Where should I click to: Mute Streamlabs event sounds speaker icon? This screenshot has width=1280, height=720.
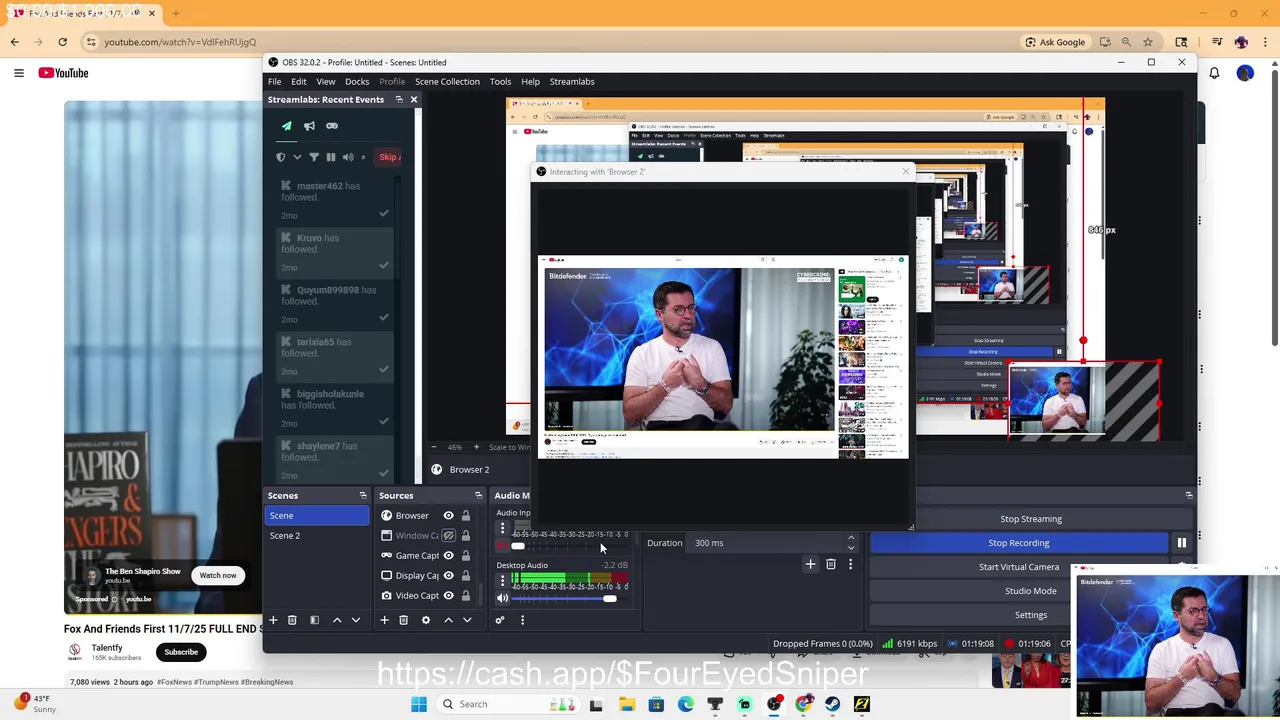click(x=348, y=157)
